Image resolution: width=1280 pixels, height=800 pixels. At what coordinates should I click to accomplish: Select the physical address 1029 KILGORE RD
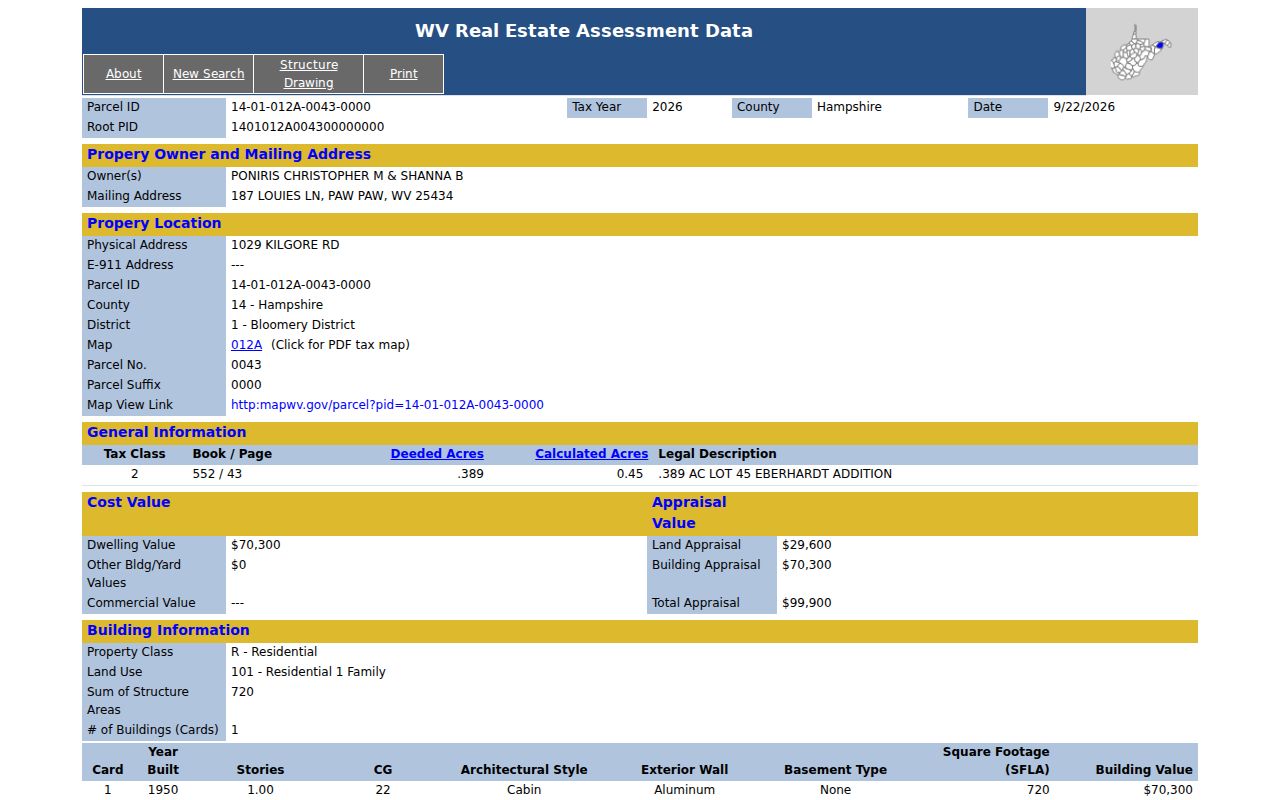click(285, 245)
